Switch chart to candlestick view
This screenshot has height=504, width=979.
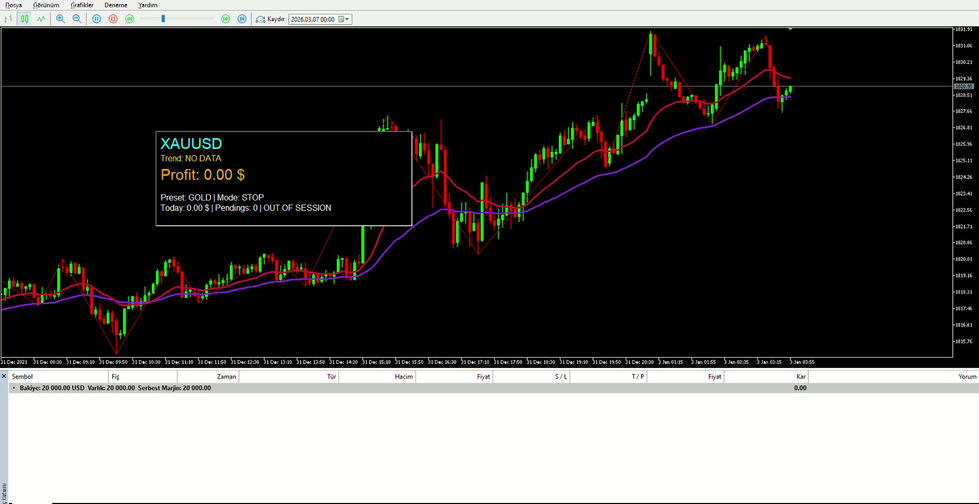pos(24,19)
